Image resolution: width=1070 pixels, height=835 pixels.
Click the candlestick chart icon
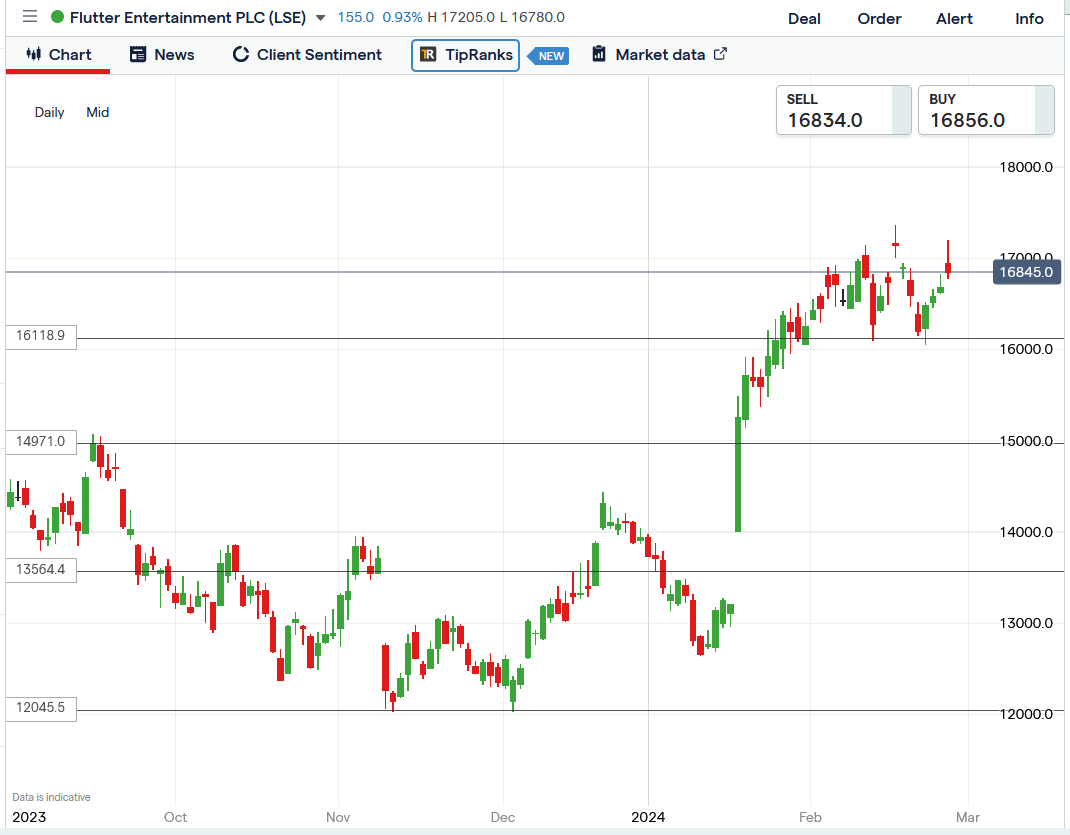33,54
